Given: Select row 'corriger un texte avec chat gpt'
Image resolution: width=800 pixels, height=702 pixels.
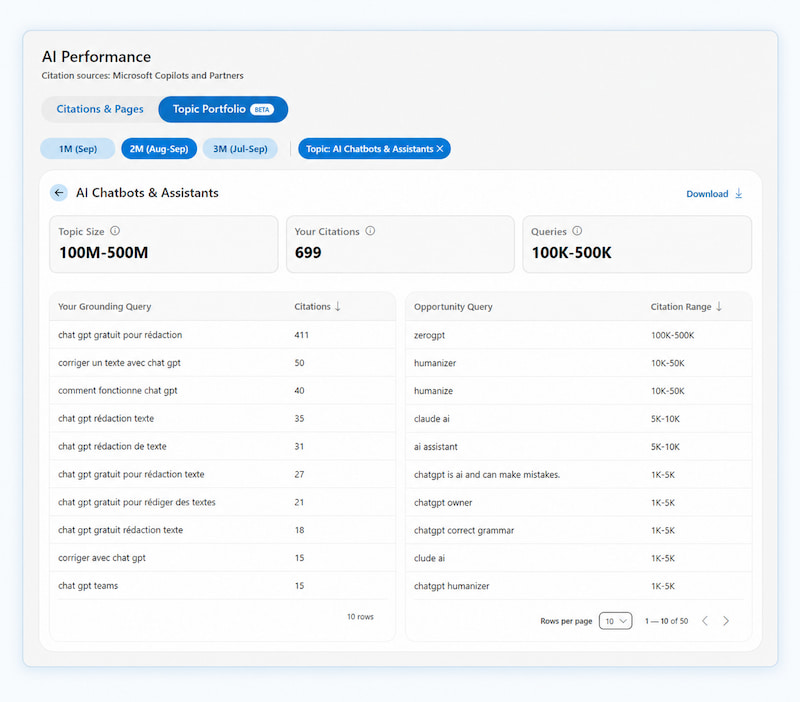Looking at the screenshot, I should [x=222, y=363].
